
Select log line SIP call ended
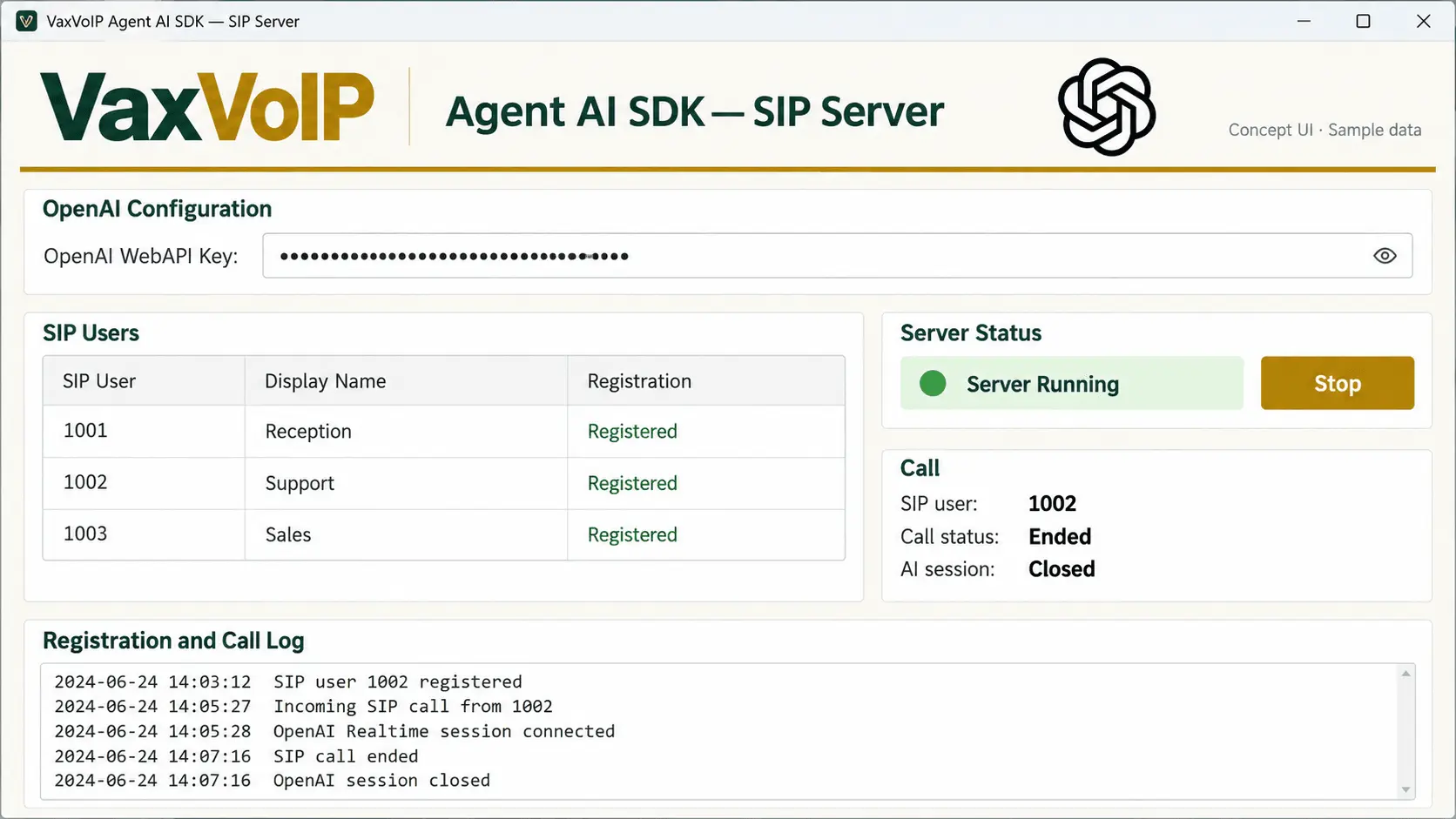tap(236, 756)
